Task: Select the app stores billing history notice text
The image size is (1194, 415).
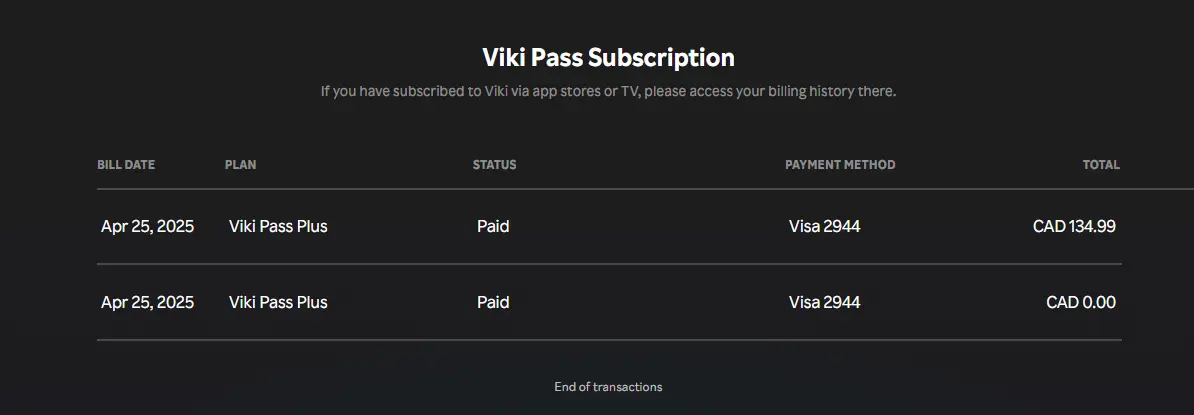Action: pyautogui.click(x=608, y=91)
